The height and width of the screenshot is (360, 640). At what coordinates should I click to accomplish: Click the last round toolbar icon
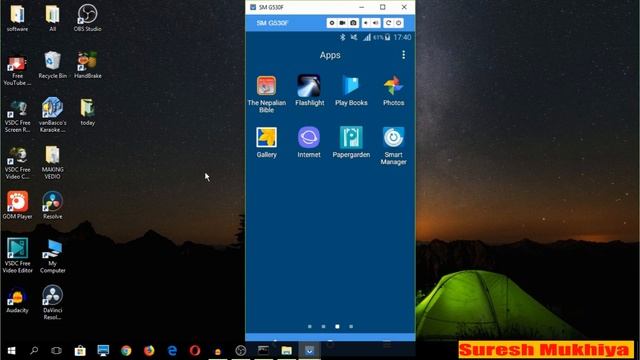point(399,23)
